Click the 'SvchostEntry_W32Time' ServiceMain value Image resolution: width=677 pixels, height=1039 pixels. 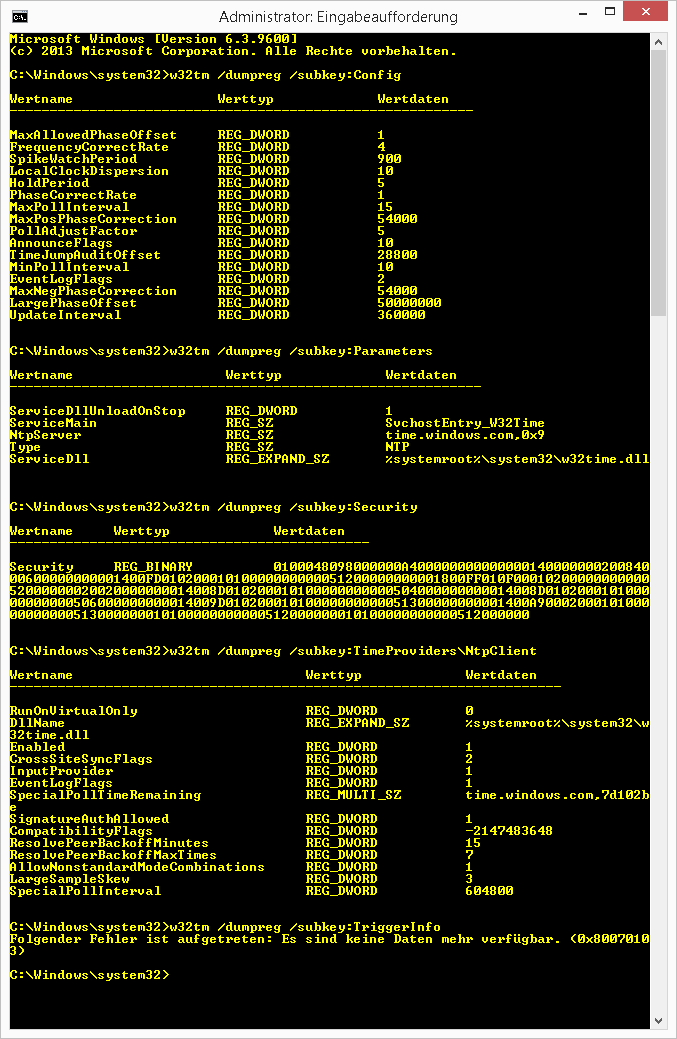tap(465, 423)
